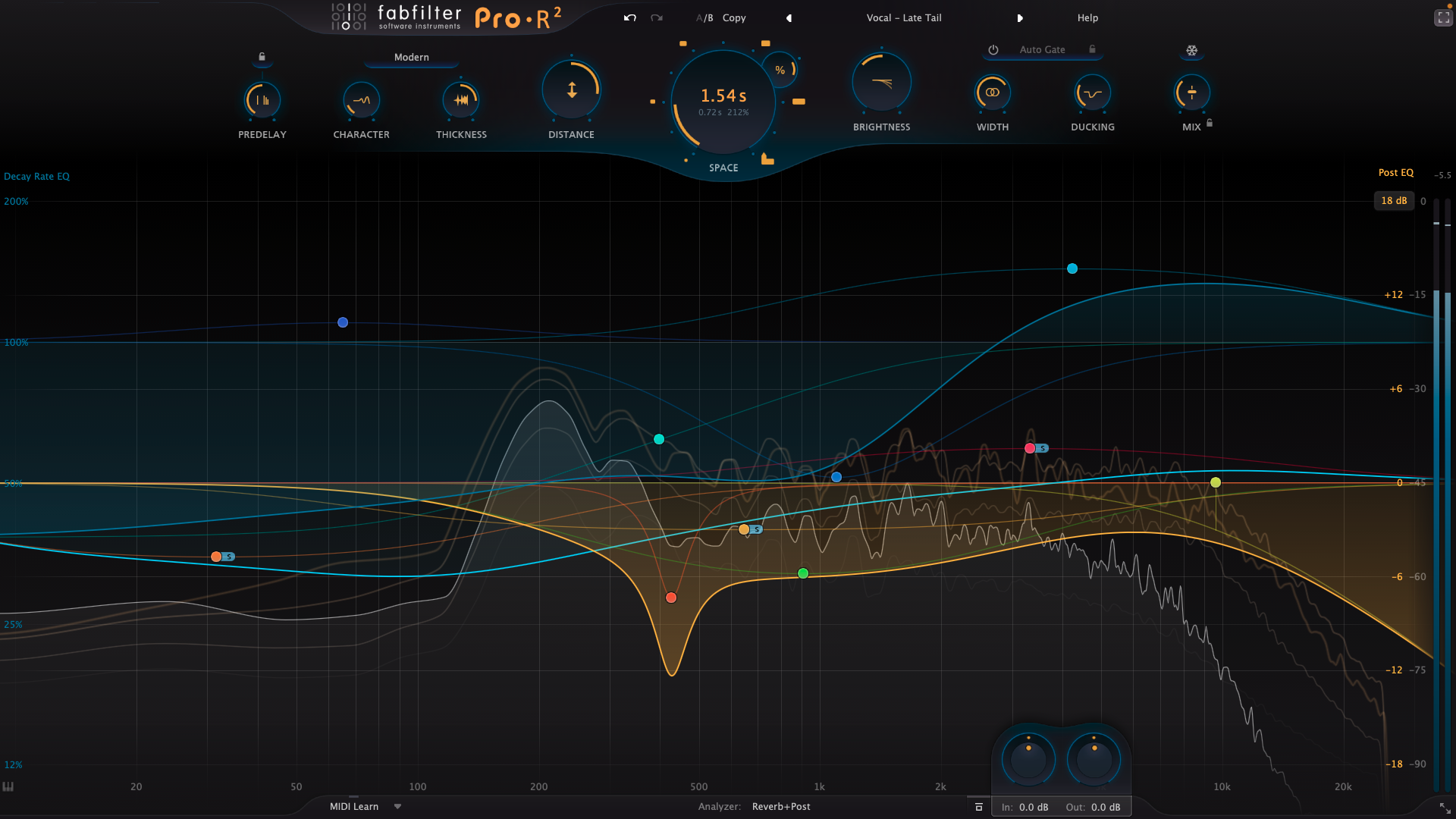Select the Brightness knob icon
This screenshot has height=819, width=1456.
(x=880, y=81)
